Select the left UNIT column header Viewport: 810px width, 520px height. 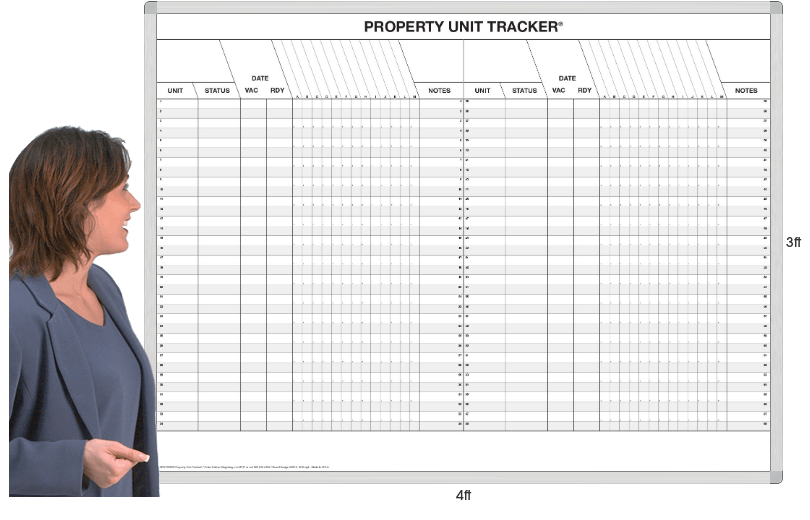click(x=175, y=91)
